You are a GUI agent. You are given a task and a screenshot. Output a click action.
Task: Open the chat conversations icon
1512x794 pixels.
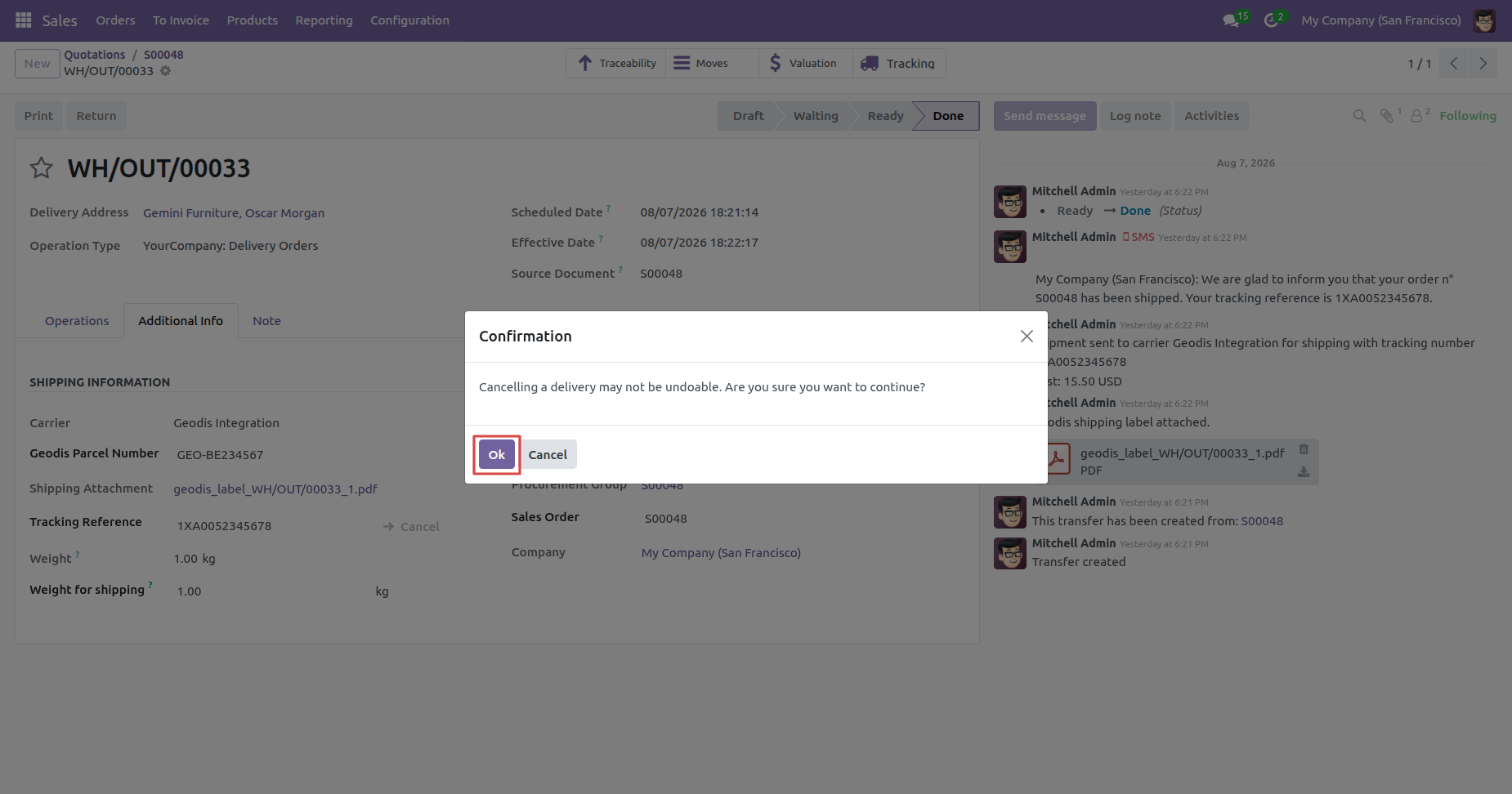point(1231,20)
